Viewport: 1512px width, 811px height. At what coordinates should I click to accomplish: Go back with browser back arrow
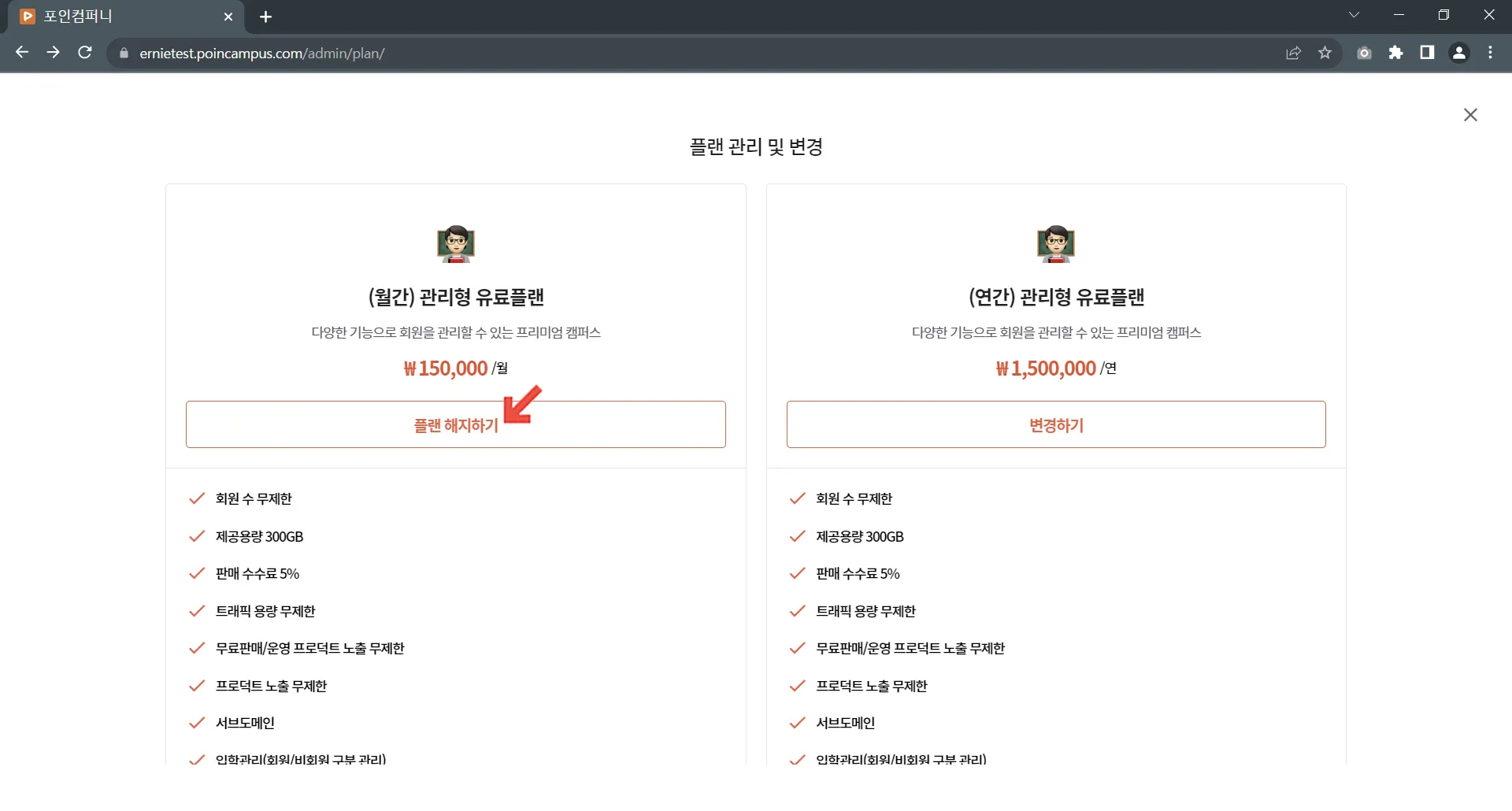pos(22,53)
